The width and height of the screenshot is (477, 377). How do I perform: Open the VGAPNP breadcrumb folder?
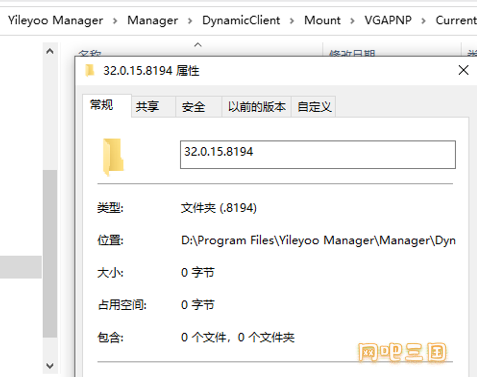[388, 20]
